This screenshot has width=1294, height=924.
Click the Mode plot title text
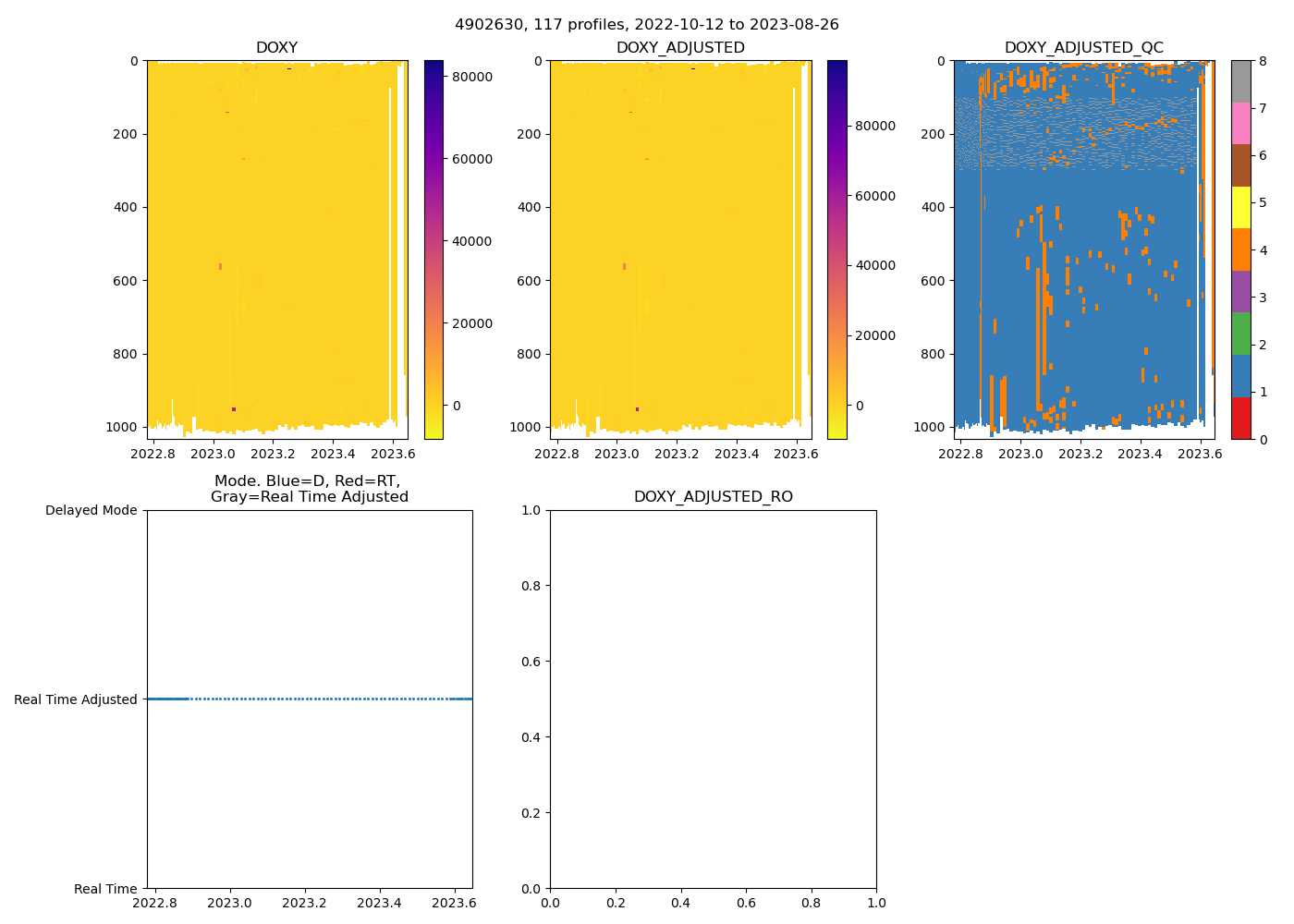click(309, 489)
